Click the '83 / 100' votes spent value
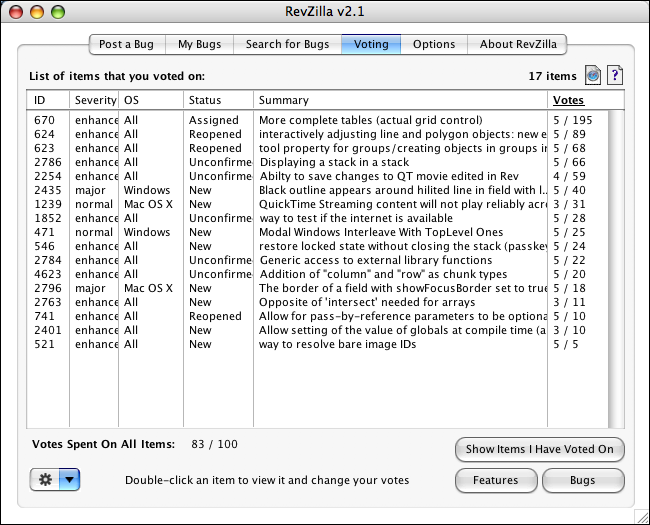 tap(214, 444)
